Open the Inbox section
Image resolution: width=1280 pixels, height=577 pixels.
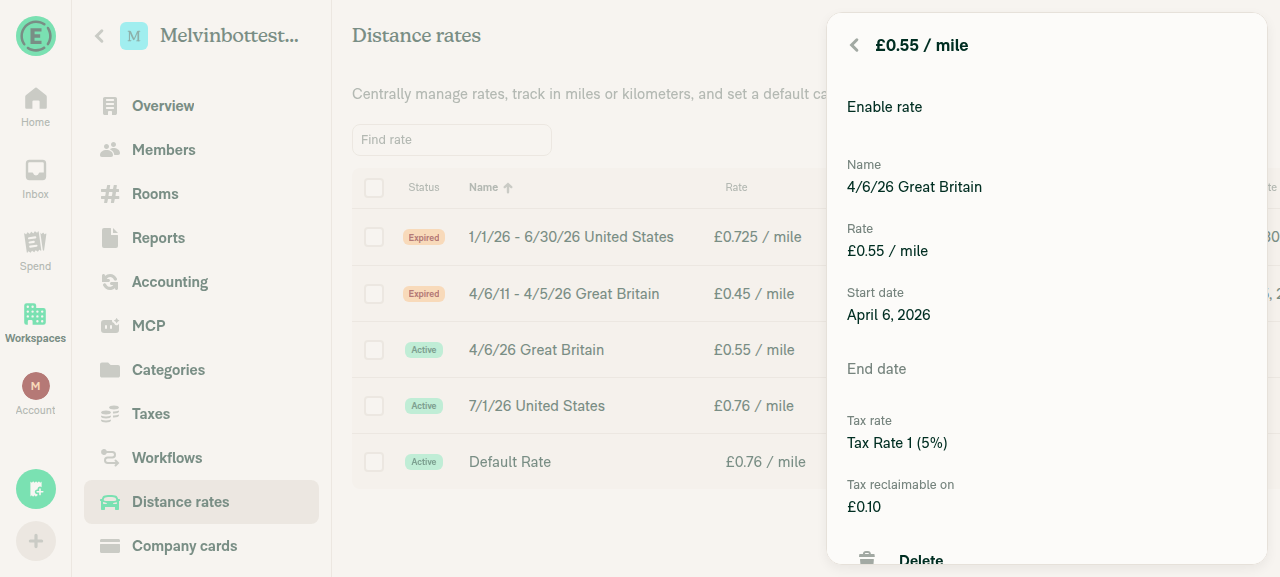(36, 180)
